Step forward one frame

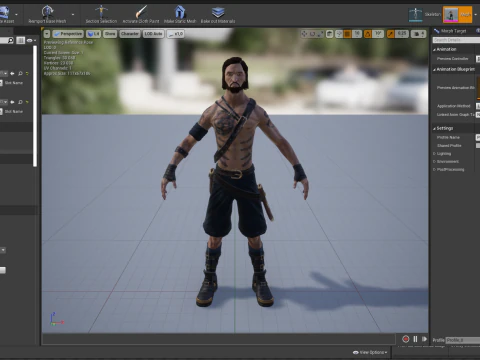coord(424,339)
